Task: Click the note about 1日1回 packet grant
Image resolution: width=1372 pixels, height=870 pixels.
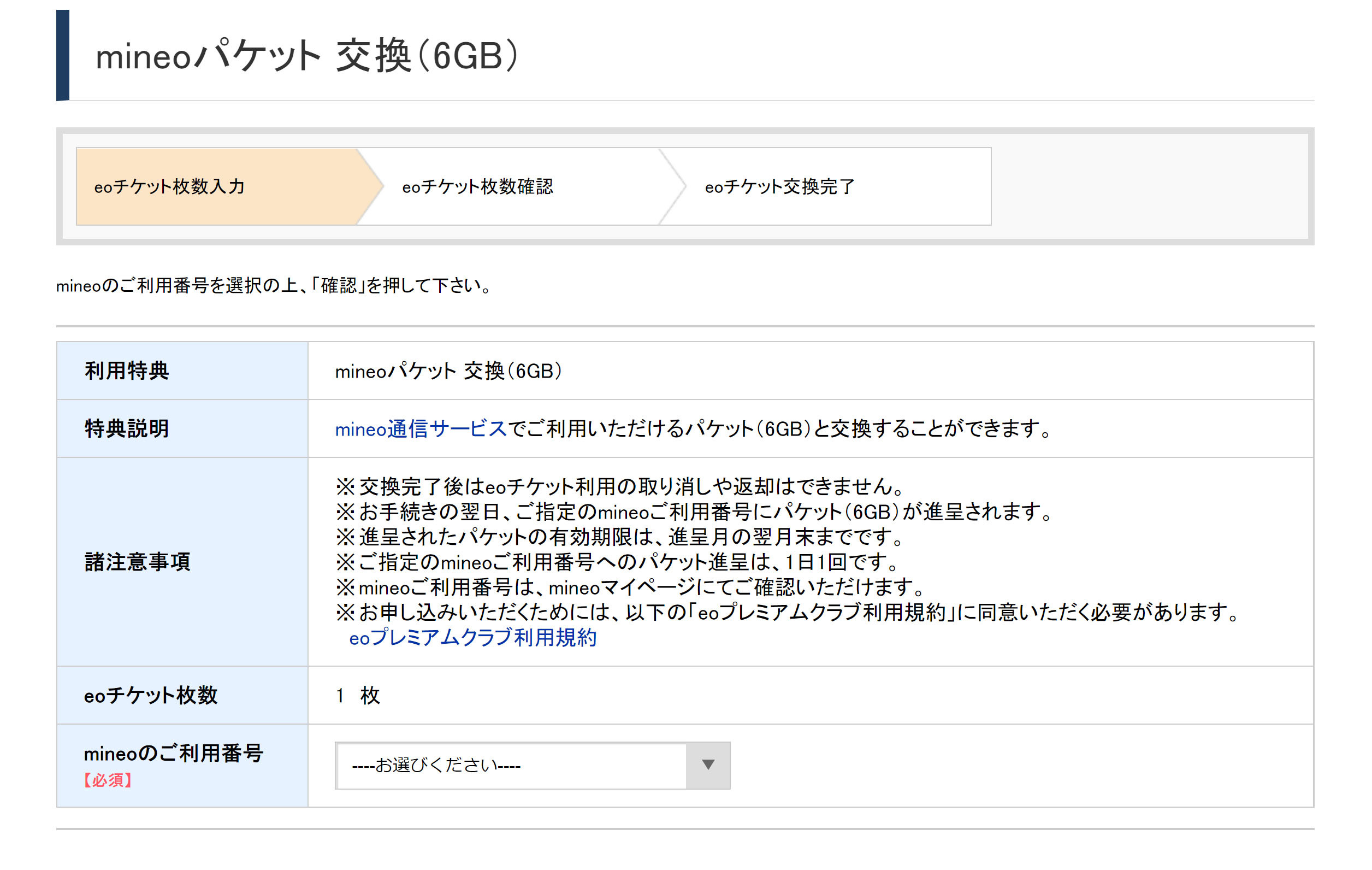Action: (x=618, y=562)
